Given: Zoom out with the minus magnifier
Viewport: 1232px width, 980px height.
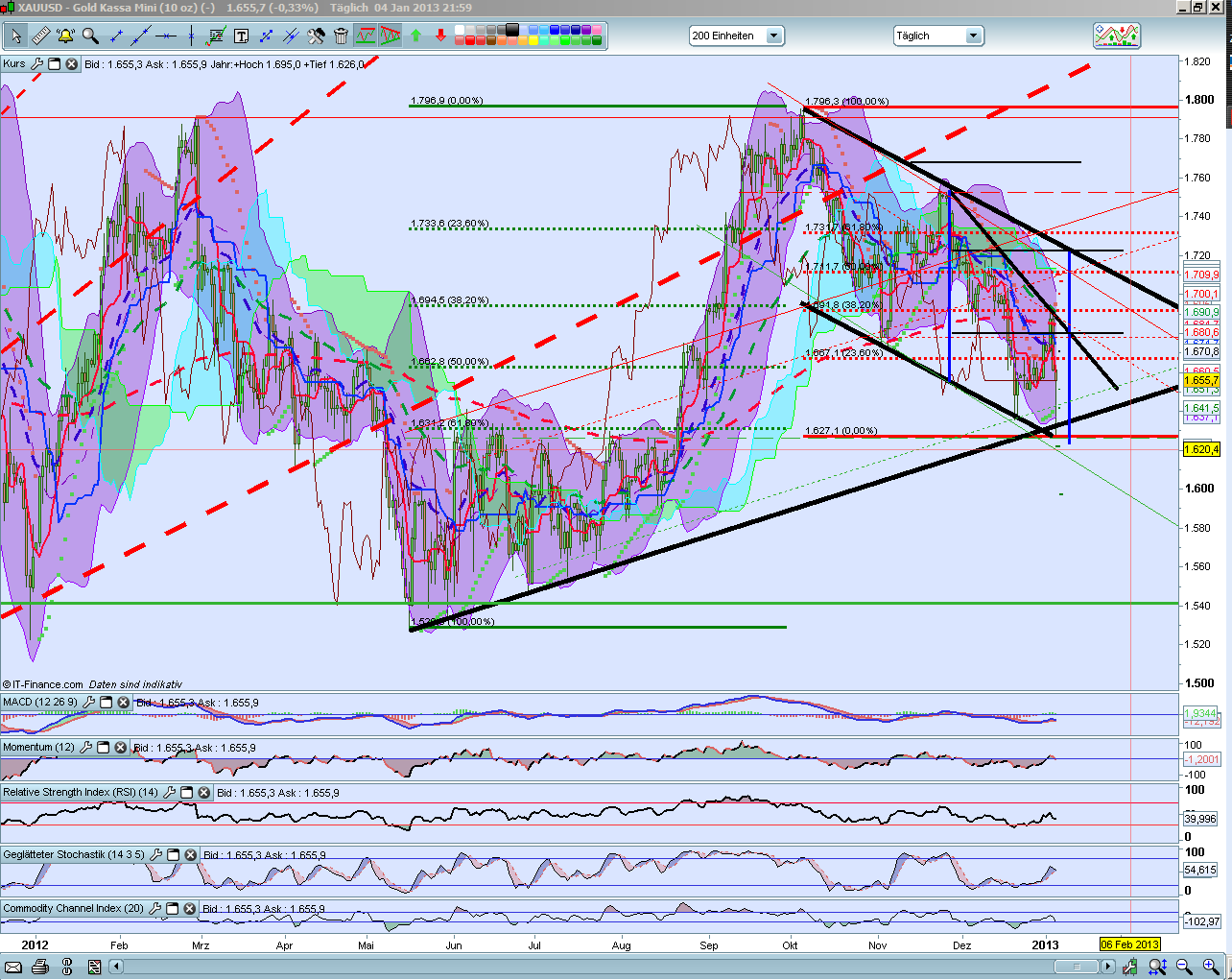Looking at the screenshot, I should (1185, 967).
